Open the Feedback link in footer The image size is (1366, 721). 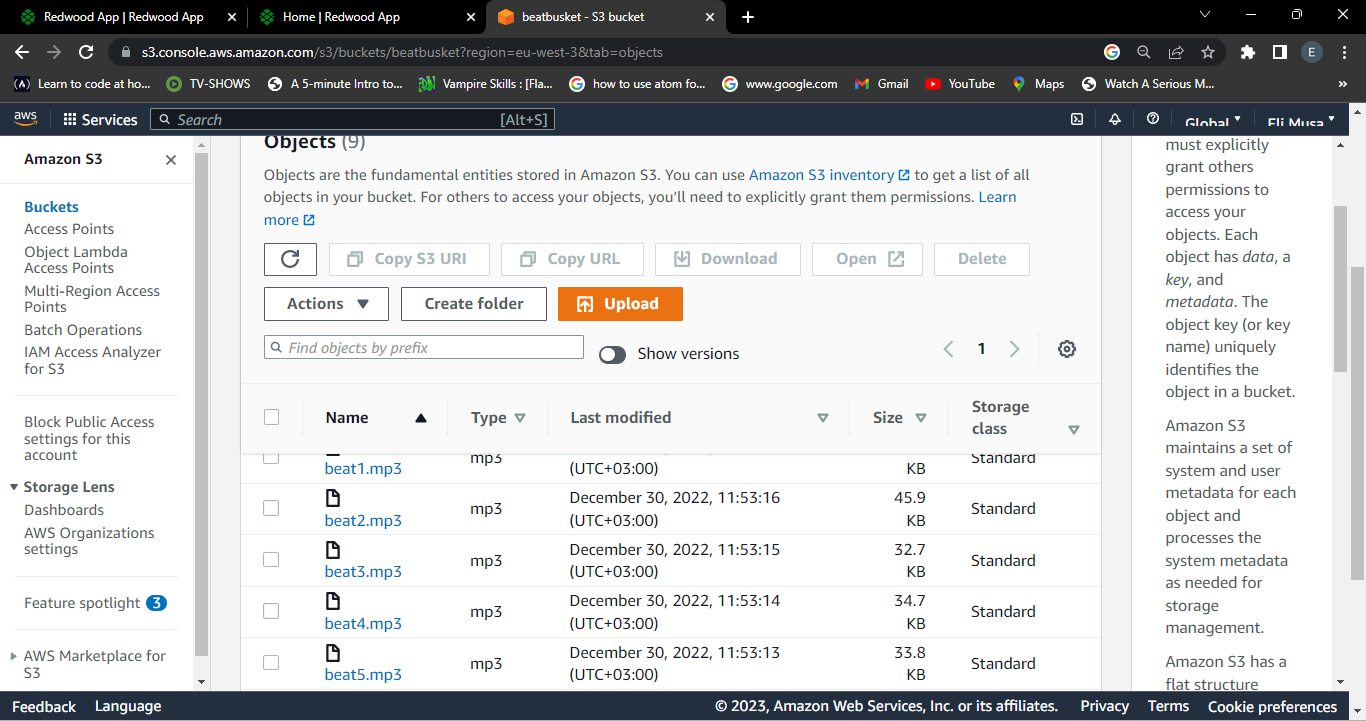[44, 706]
